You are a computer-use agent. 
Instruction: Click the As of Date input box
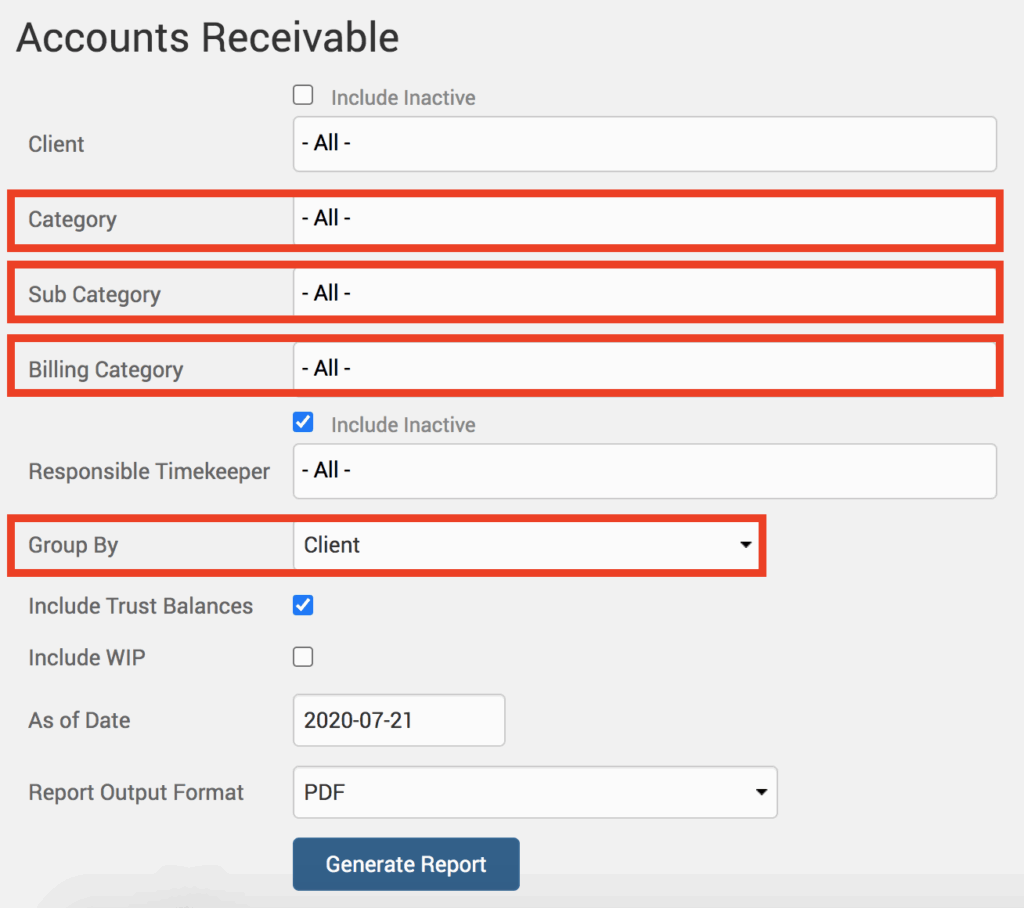[398, 720]
